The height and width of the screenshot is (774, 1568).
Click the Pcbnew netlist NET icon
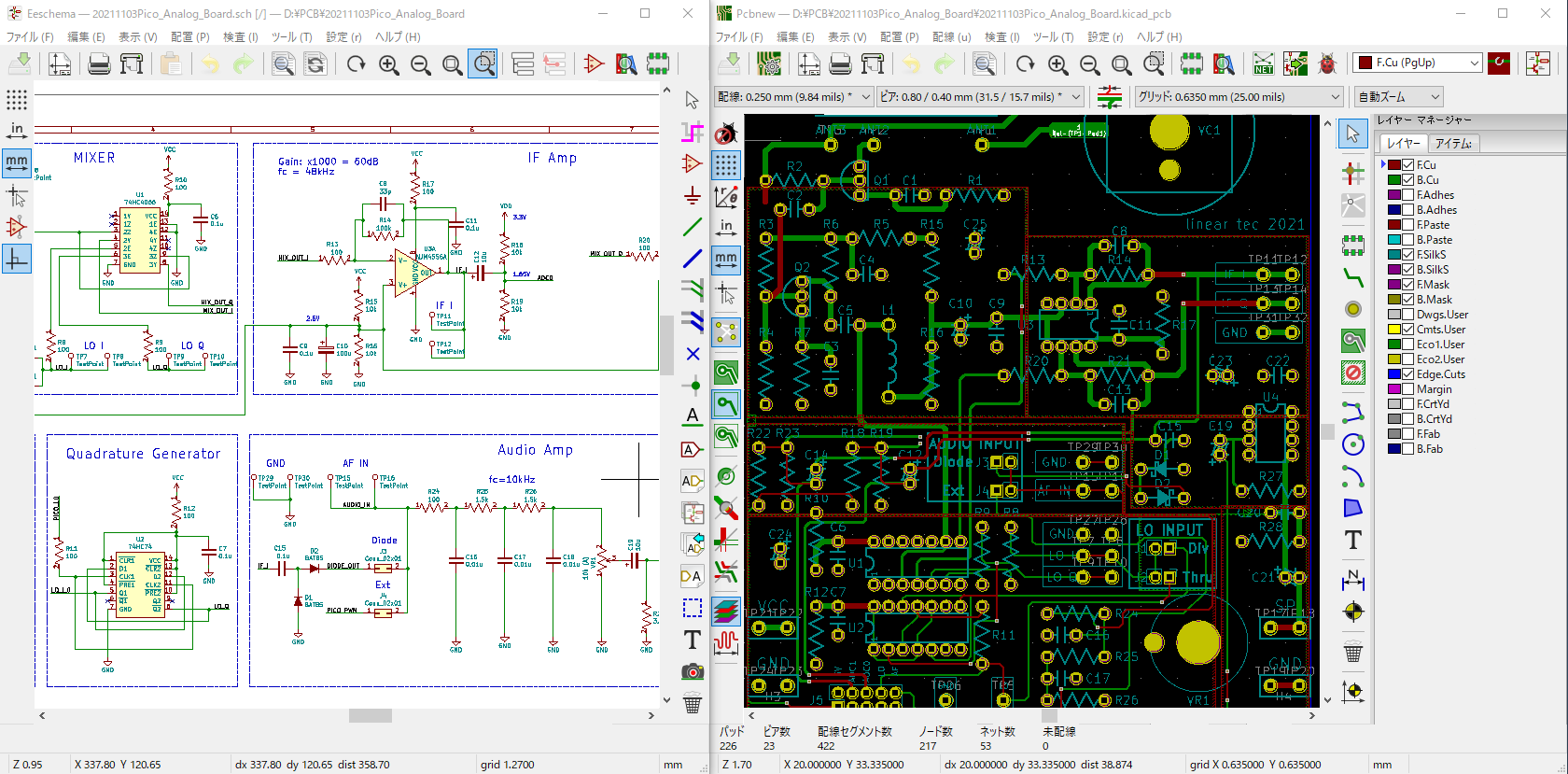pos(1263,63)
